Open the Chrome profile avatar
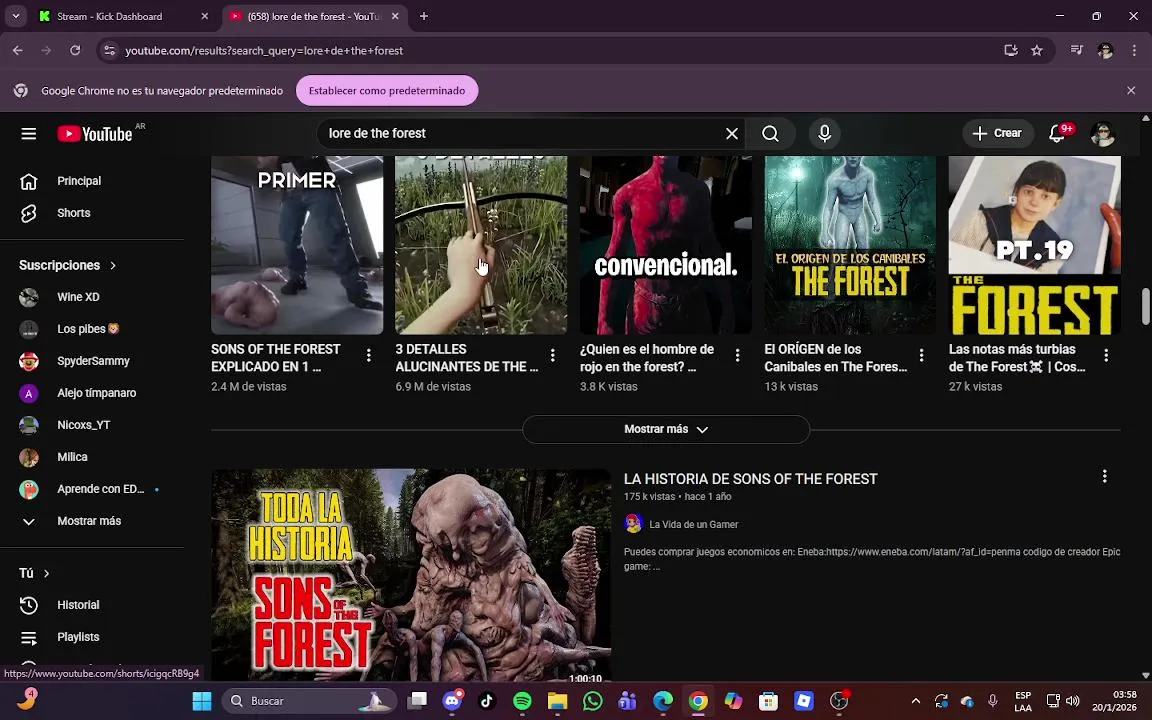 click(1105, 51)
